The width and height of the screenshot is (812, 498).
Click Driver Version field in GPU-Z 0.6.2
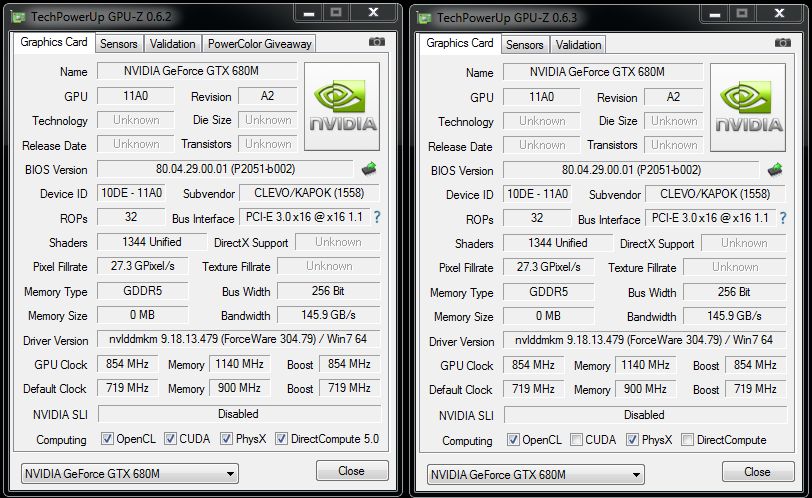pos(238,339)
